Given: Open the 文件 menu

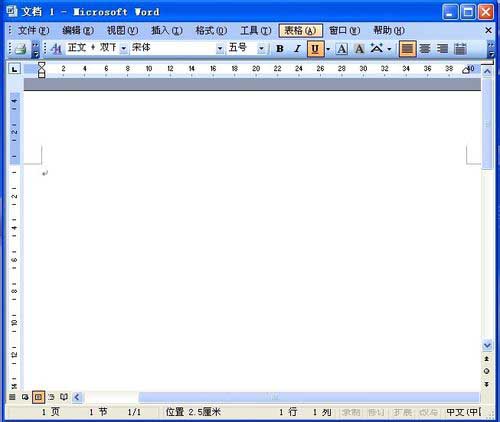Looking at the screenshot, I should click(x=33, y=31).
